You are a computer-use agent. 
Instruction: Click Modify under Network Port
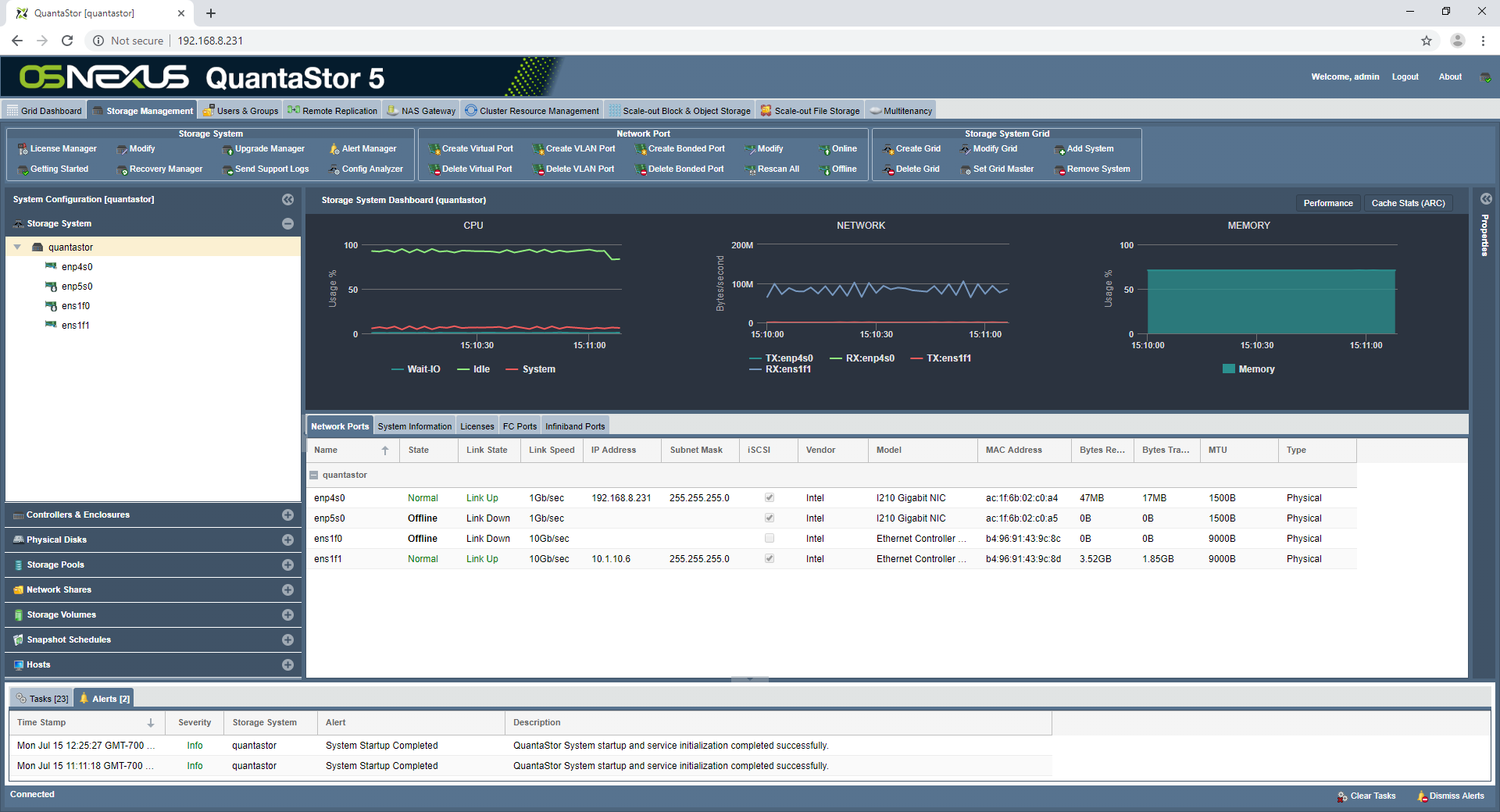[764, 148]
